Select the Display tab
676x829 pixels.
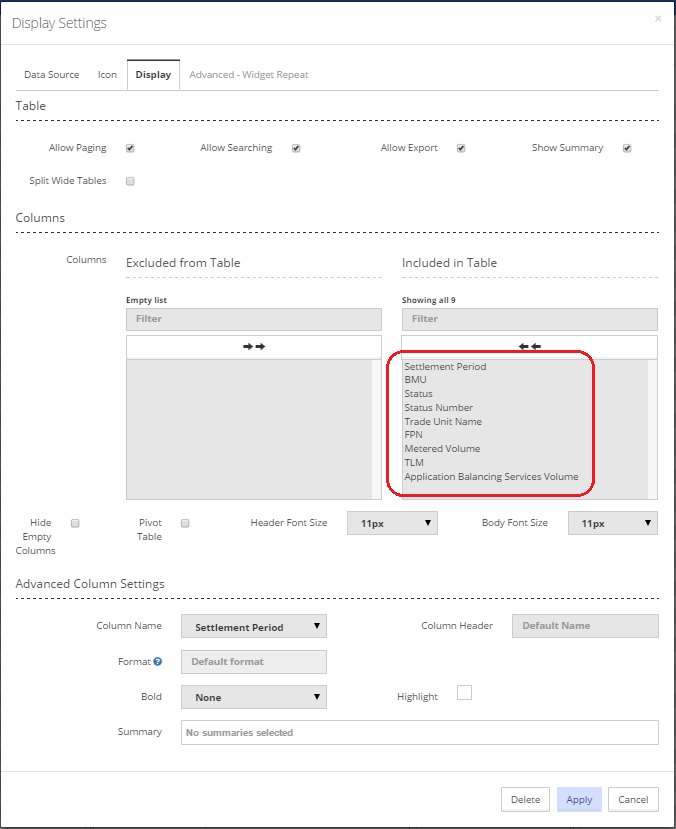tap(153, 75)
